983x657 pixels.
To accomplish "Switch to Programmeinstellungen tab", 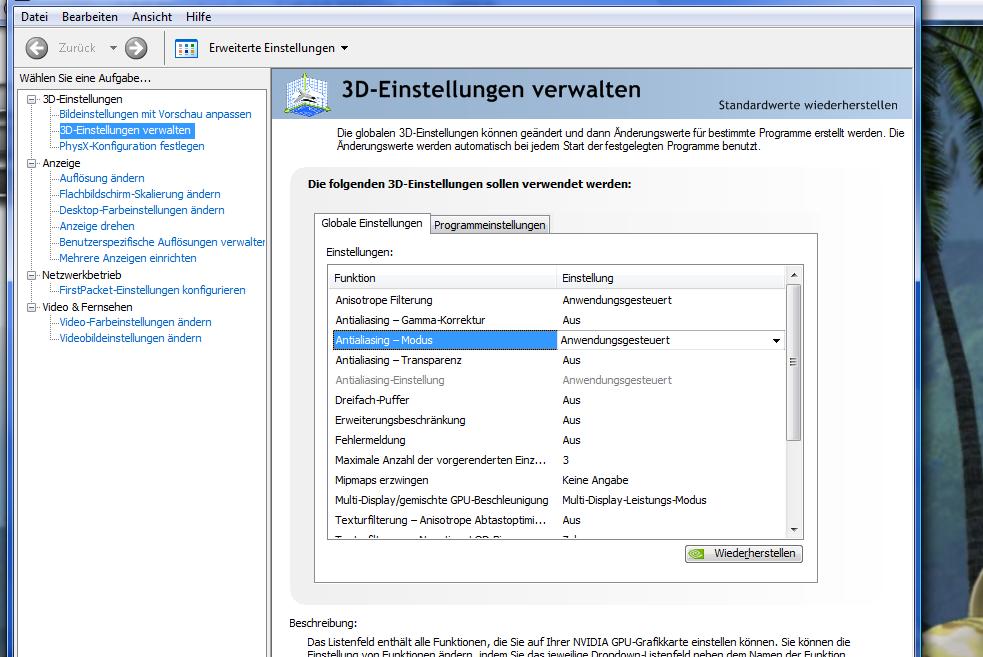I will click(x=490, y=225).
